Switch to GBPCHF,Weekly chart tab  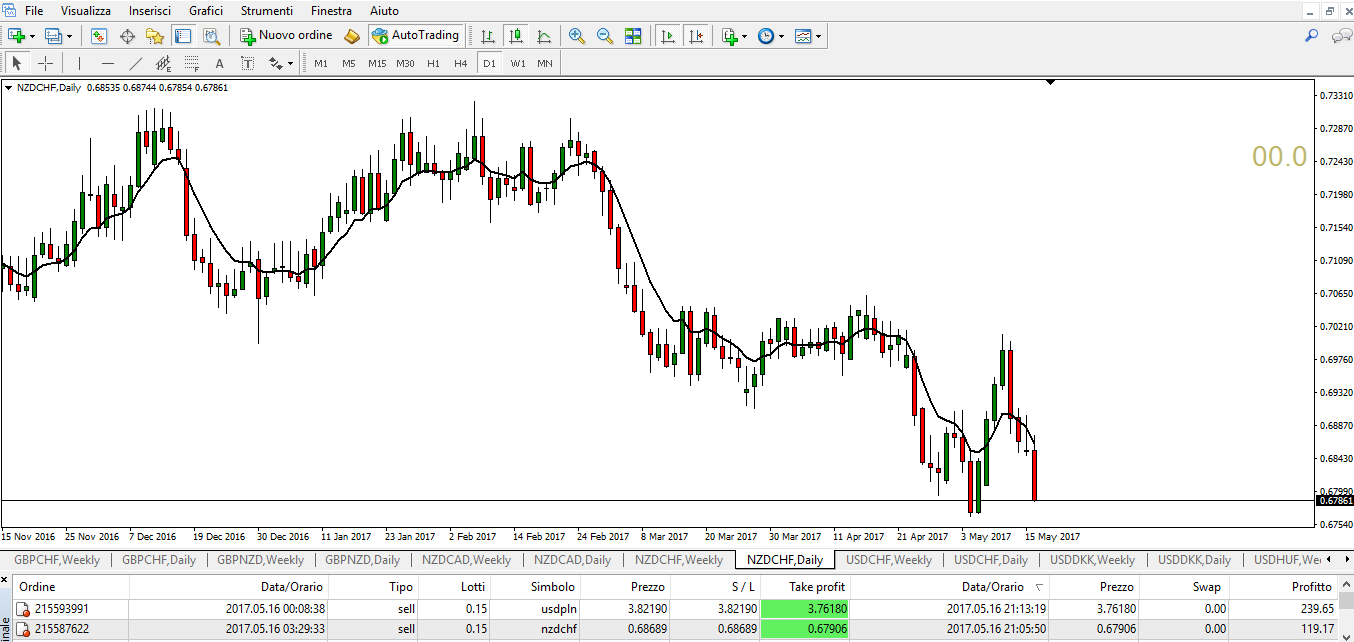click(57, 560)
